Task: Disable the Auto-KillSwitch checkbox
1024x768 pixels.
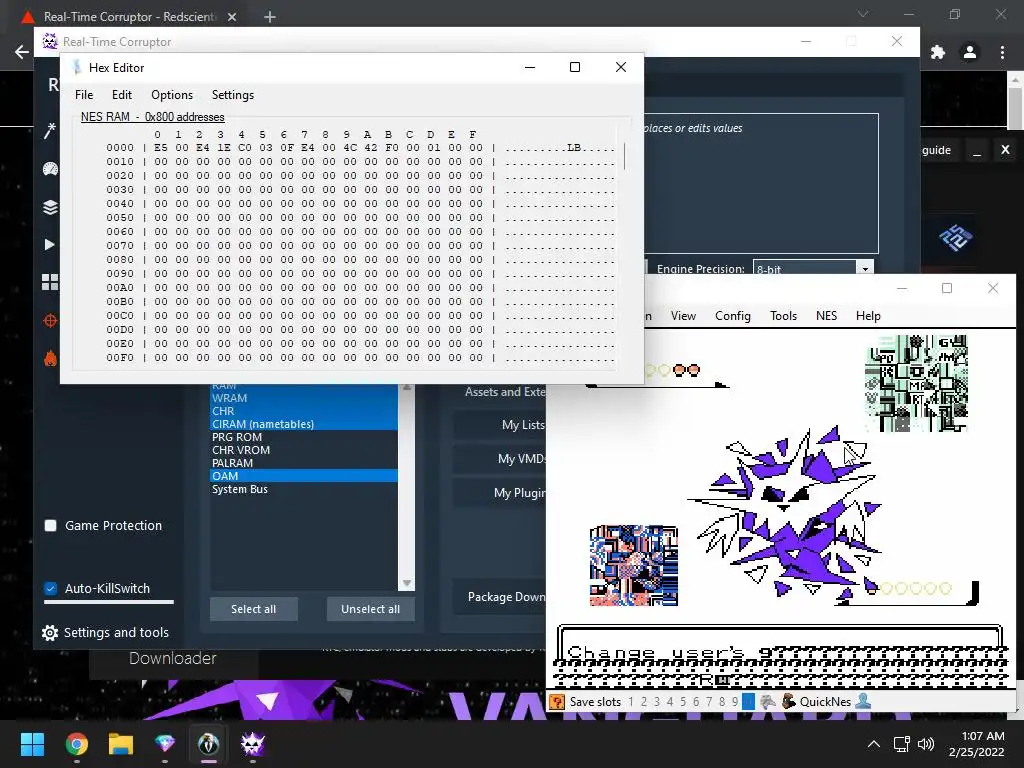Action: [x=50, y=588]
